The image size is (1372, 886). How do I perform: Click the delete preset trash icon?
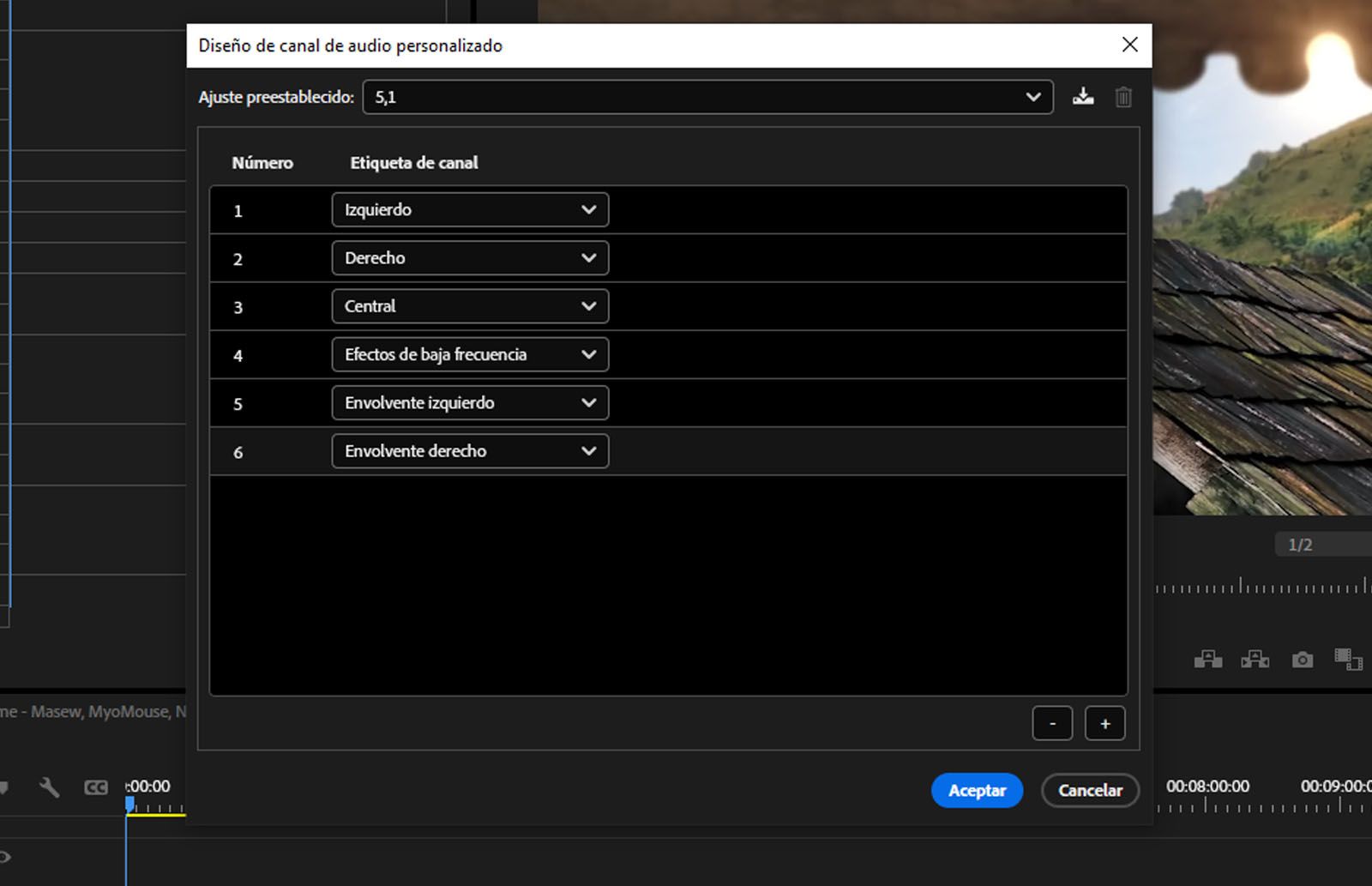[x=1122, y=97]
